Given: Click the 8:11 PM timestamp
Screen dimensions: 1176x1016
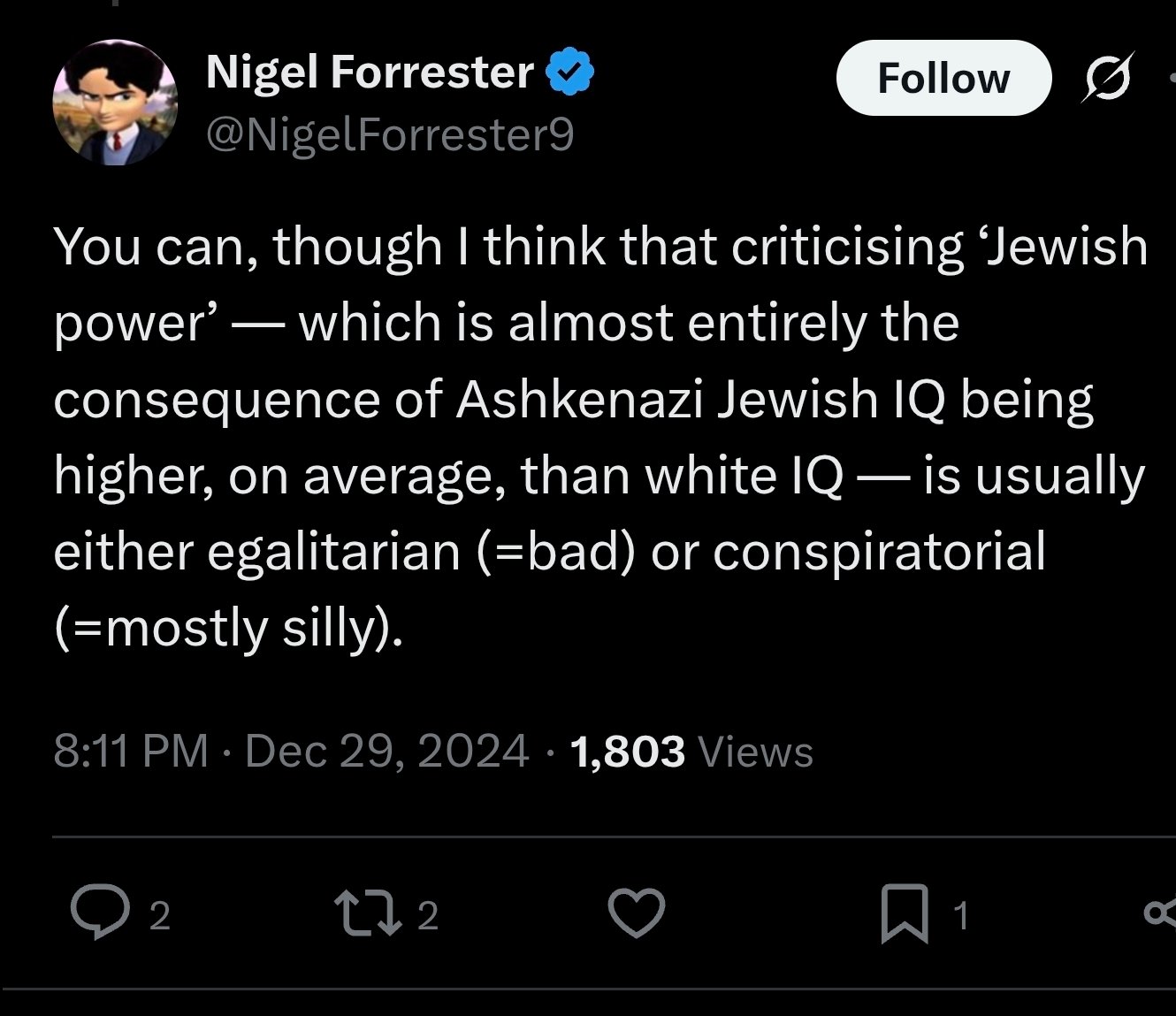Looking at the screenshot, I should coord(131,752).
